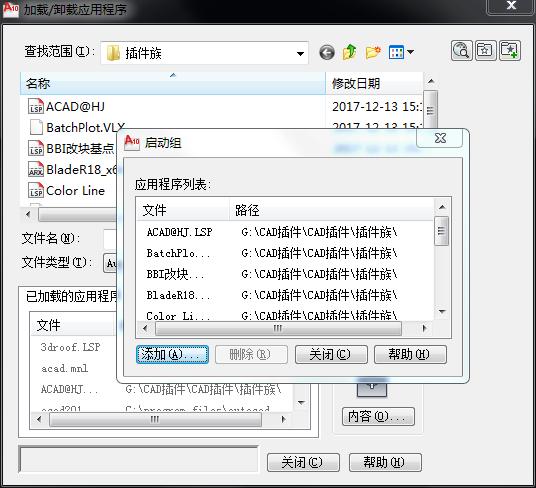
Task: Close the 加载/卸载应用程序 window
Action: pos(511,6)
